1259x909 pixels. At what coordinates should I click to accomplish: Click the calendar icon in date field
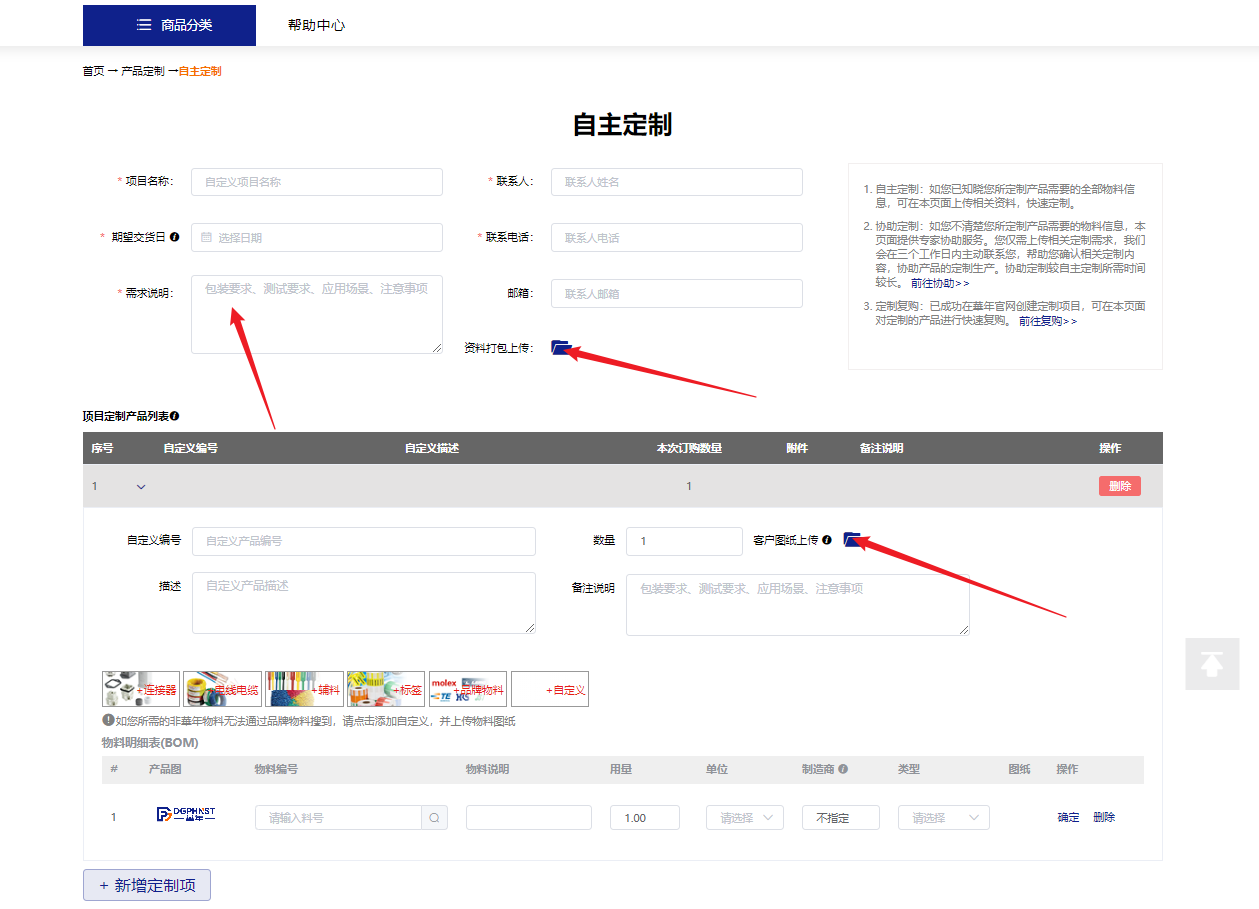pos(206,237)
